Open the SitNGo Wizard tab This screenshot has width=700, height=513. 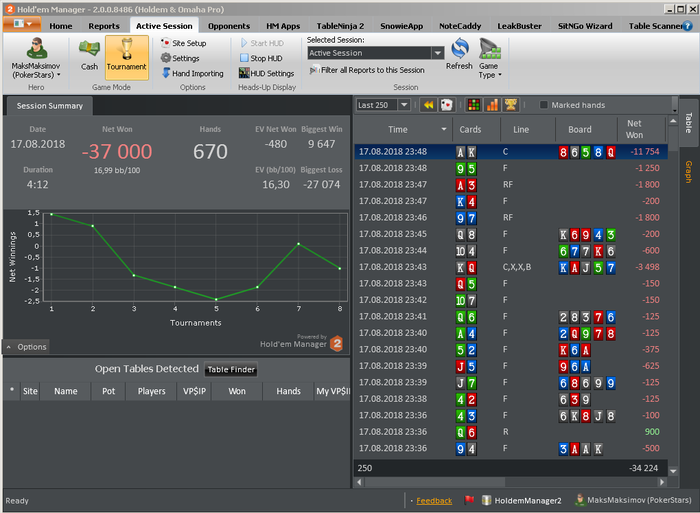pos(585,26)
